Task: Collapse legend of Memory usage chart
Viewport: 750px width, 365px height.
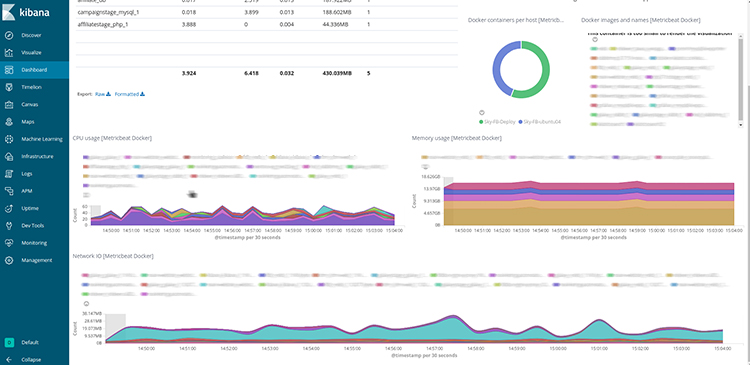Action: click(x=424, y=166)
